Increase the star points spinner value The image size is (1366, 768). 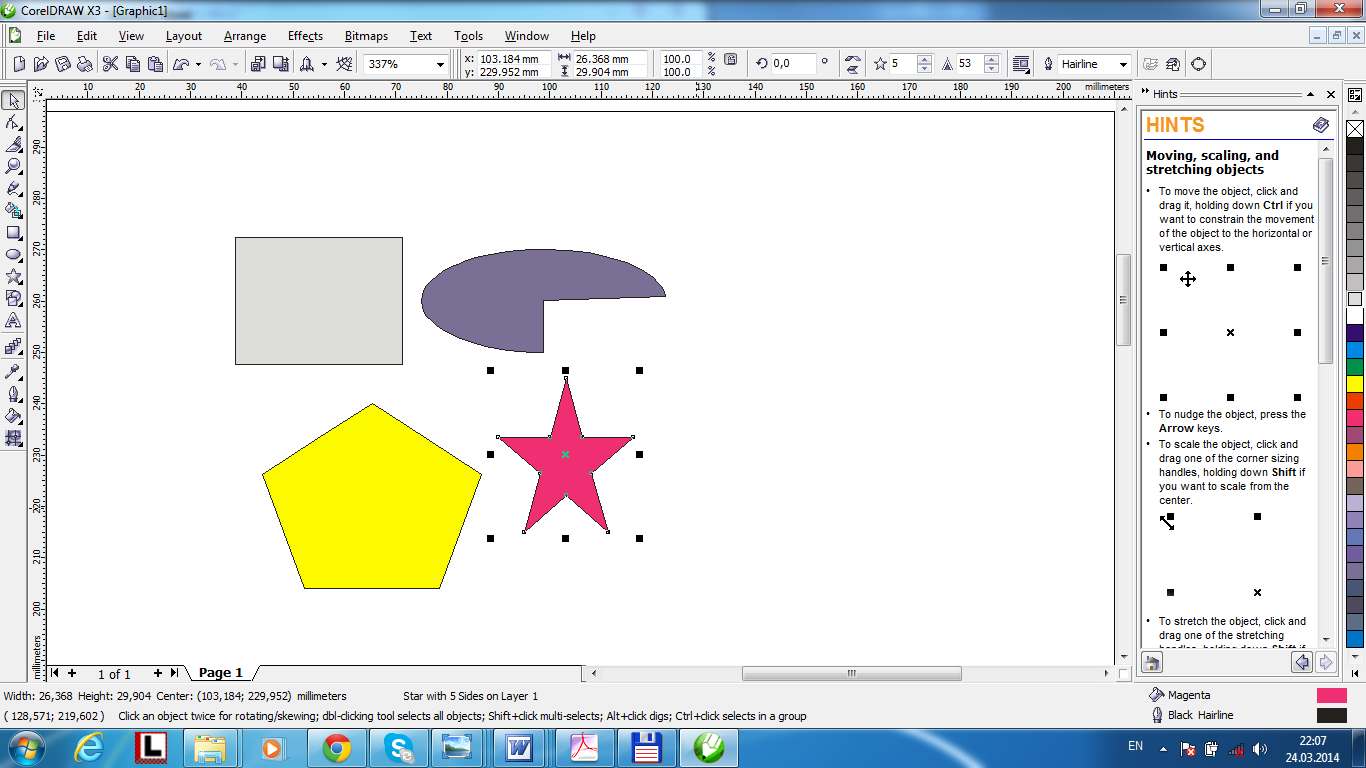[924, 59]
